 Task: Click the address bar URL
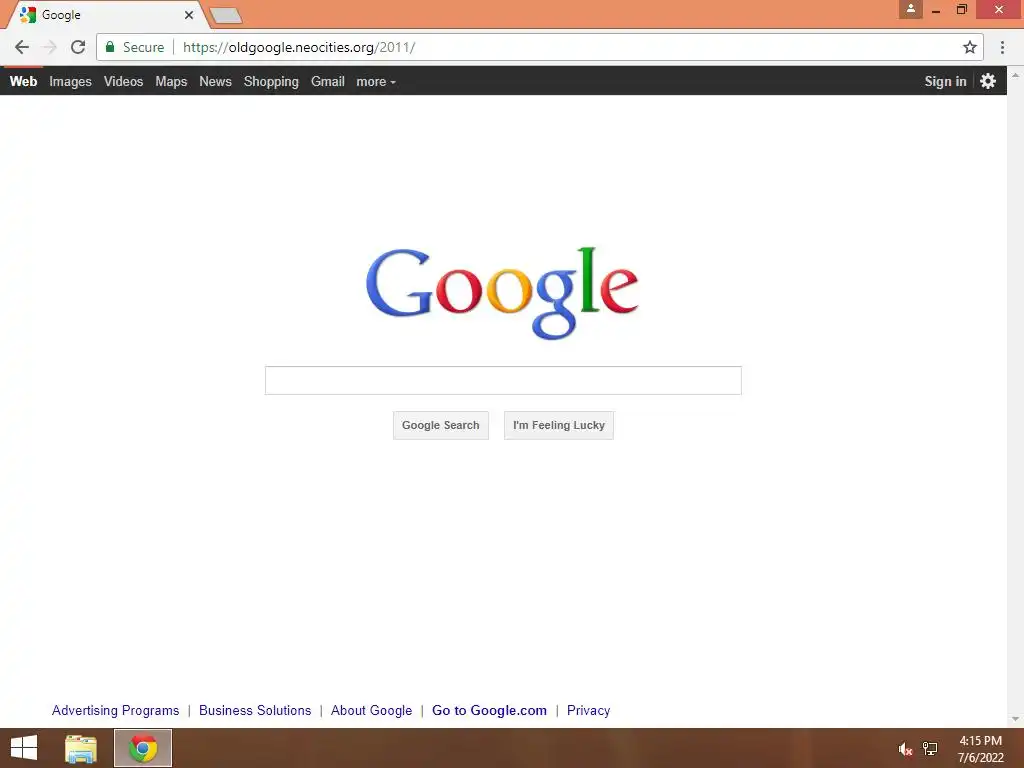(x=299, y=47)
